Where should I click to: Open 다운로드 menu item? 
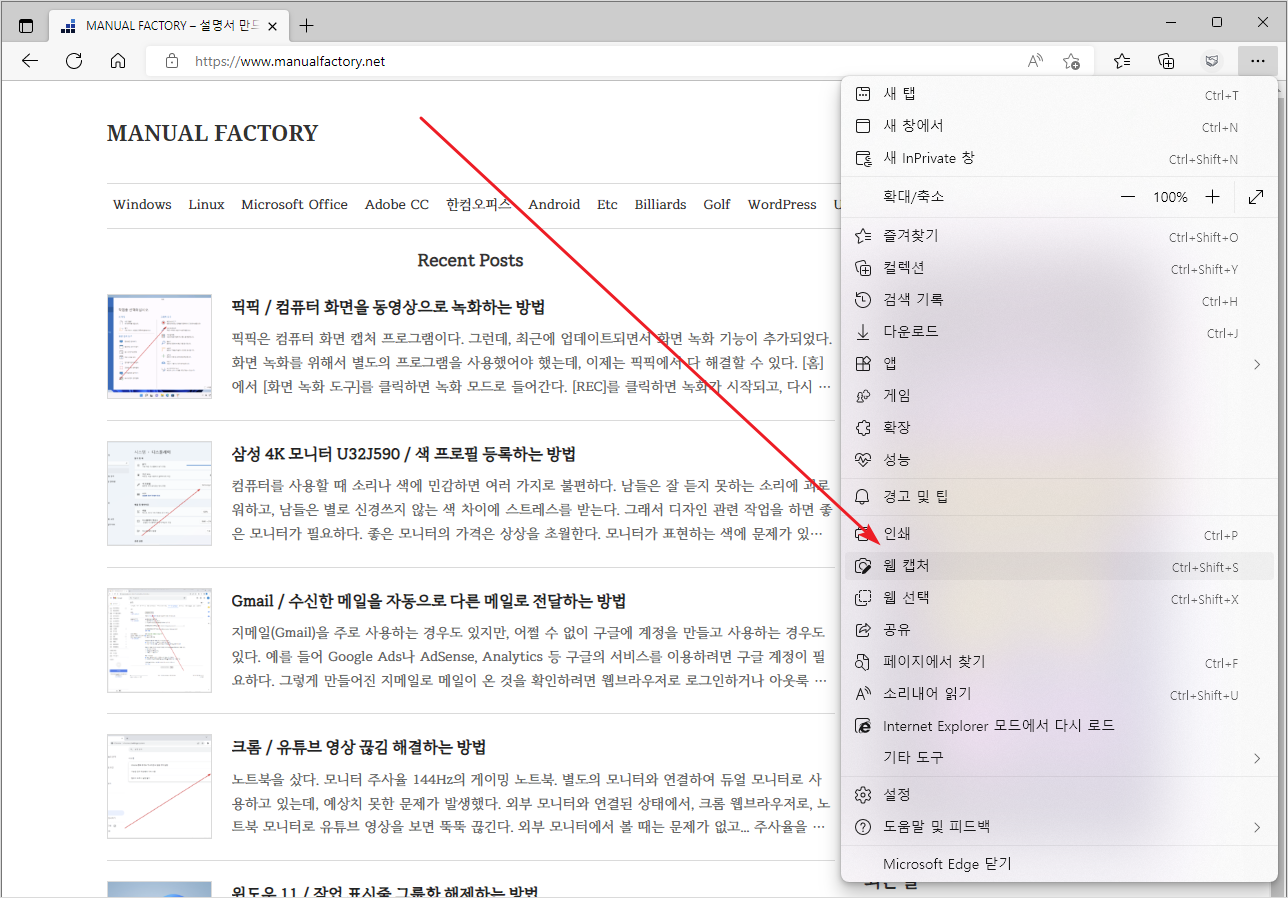1059,332
